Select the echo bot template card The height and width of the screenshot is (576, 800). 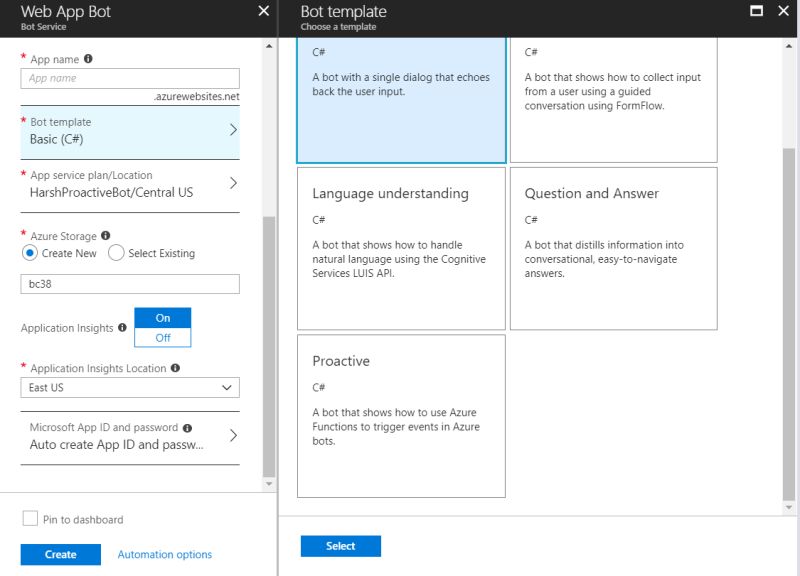(x=402, y=100)
